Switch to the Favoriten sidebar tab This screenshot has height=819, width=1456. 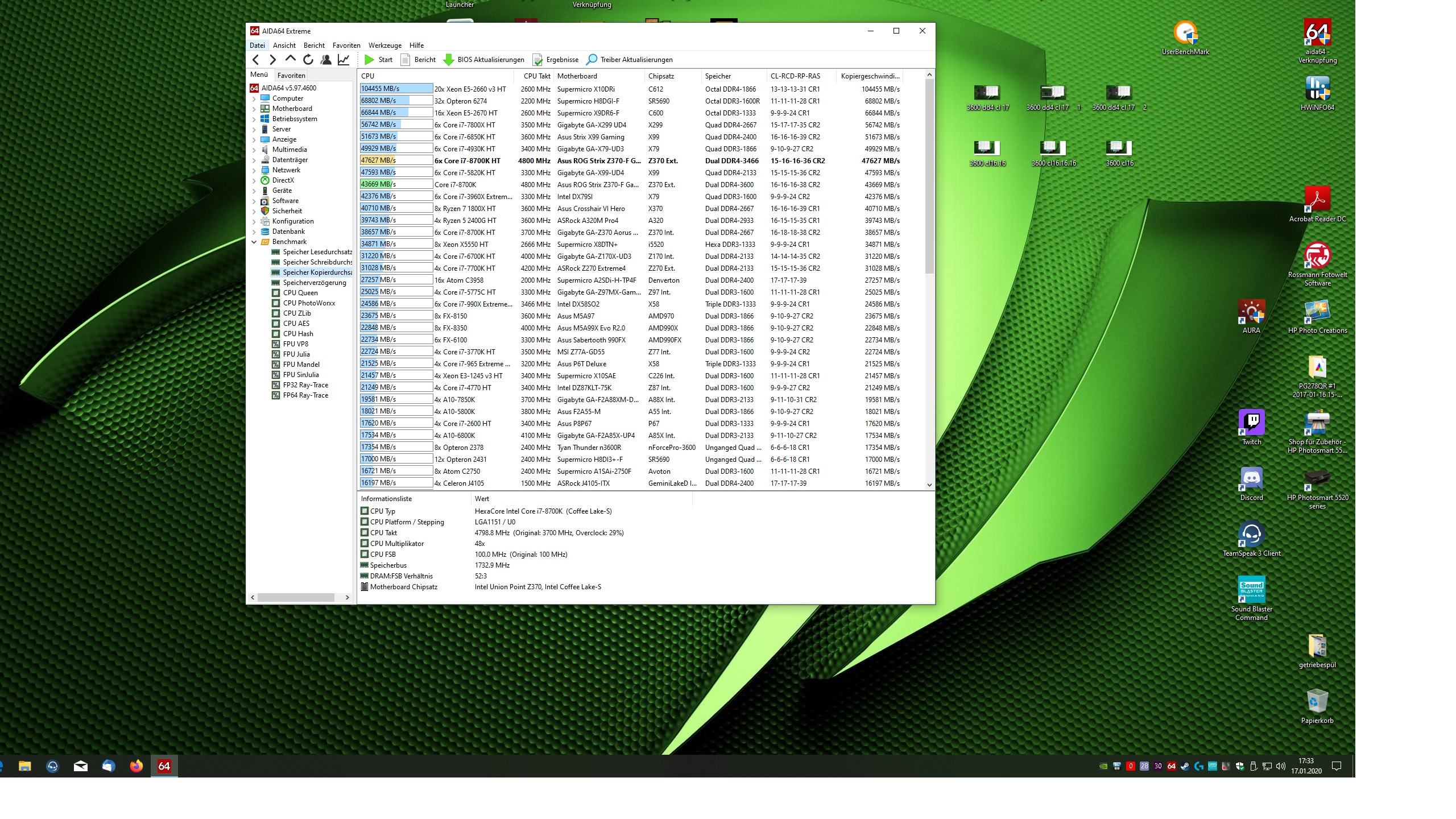coord(291,75)
